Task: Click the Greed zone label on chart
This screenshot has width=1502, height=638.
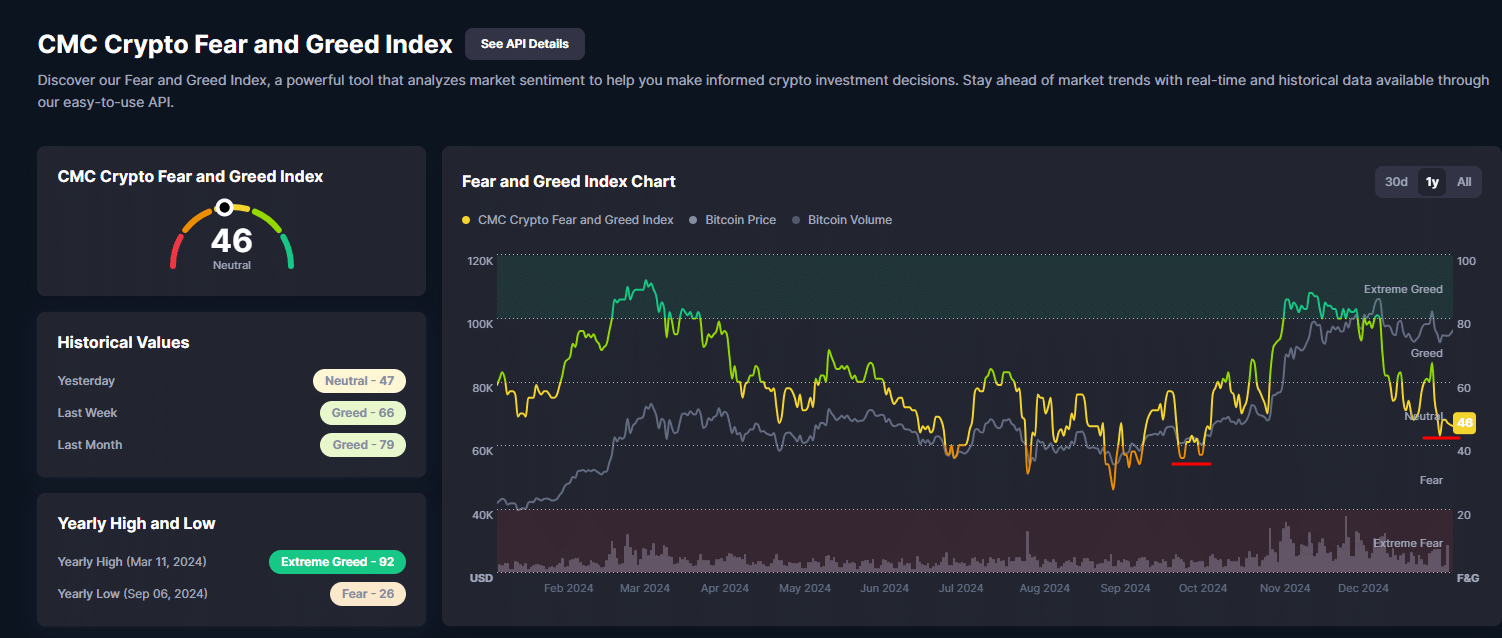Action: click(1426, 353)
